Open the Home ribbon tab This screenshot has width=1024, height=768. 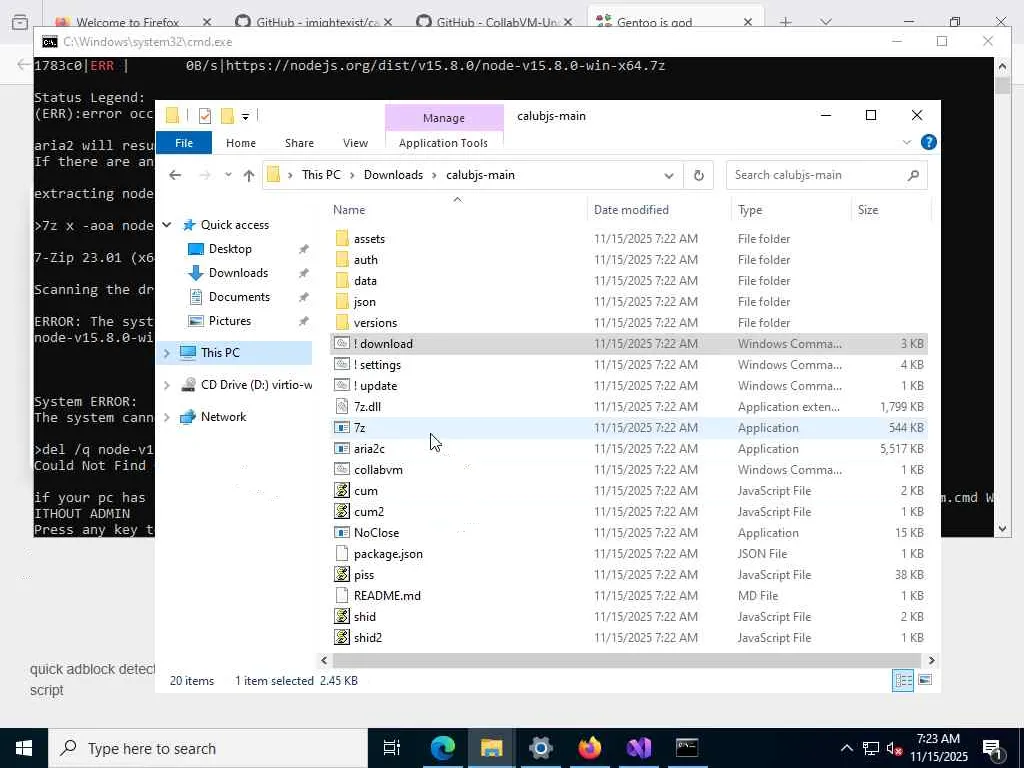241,142
